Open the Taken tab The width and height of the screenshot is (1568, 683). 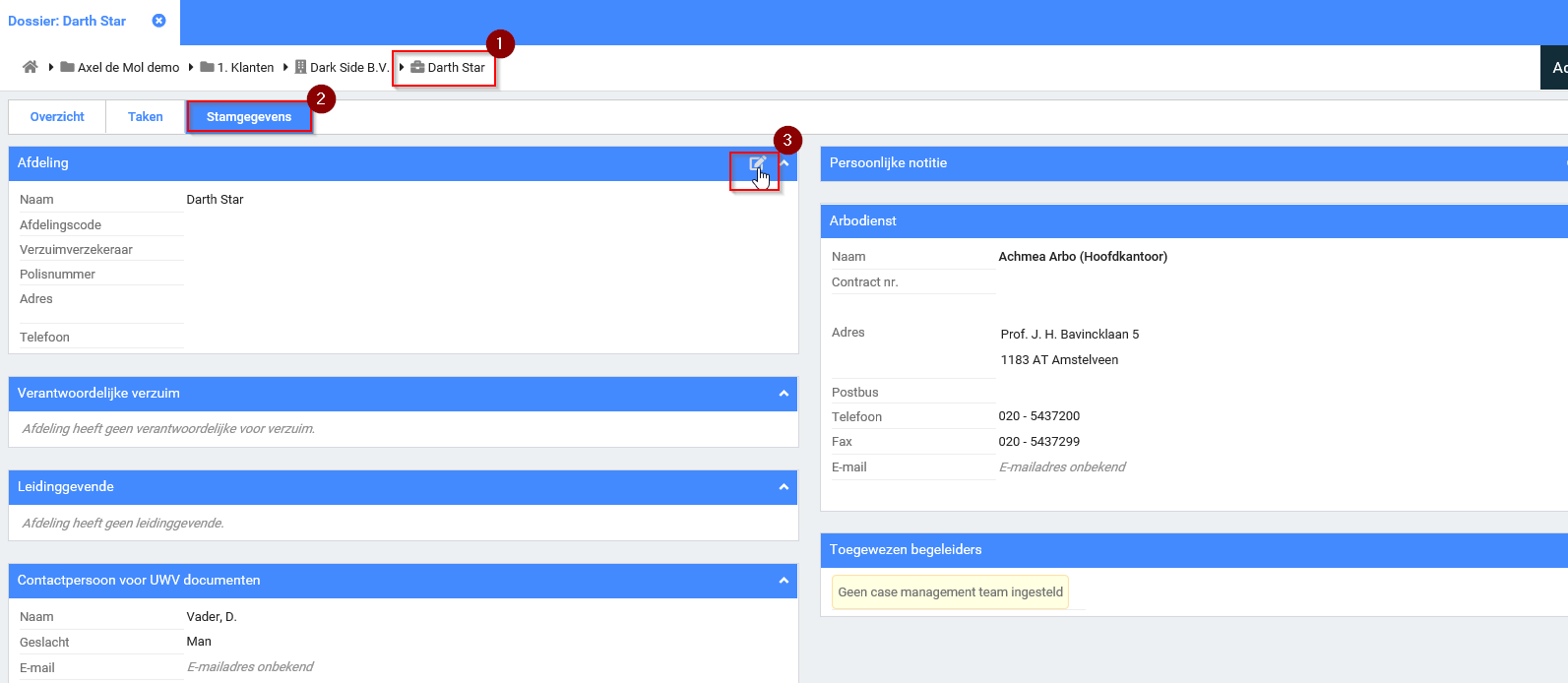tap(146, 117)
